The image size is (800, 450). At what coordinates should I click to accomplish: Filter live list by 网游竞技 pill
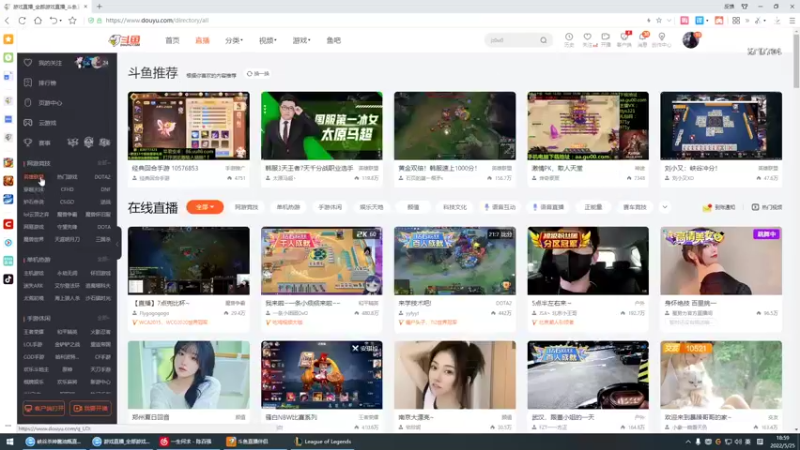pos(246,207)
